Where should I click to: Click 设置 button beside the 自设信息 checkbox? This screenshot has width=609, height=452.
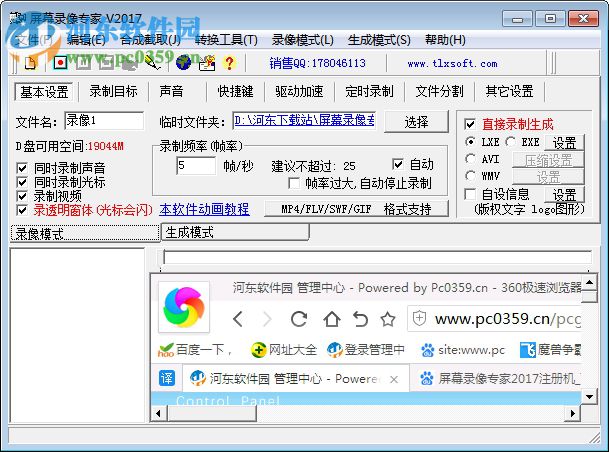[564, 195]
